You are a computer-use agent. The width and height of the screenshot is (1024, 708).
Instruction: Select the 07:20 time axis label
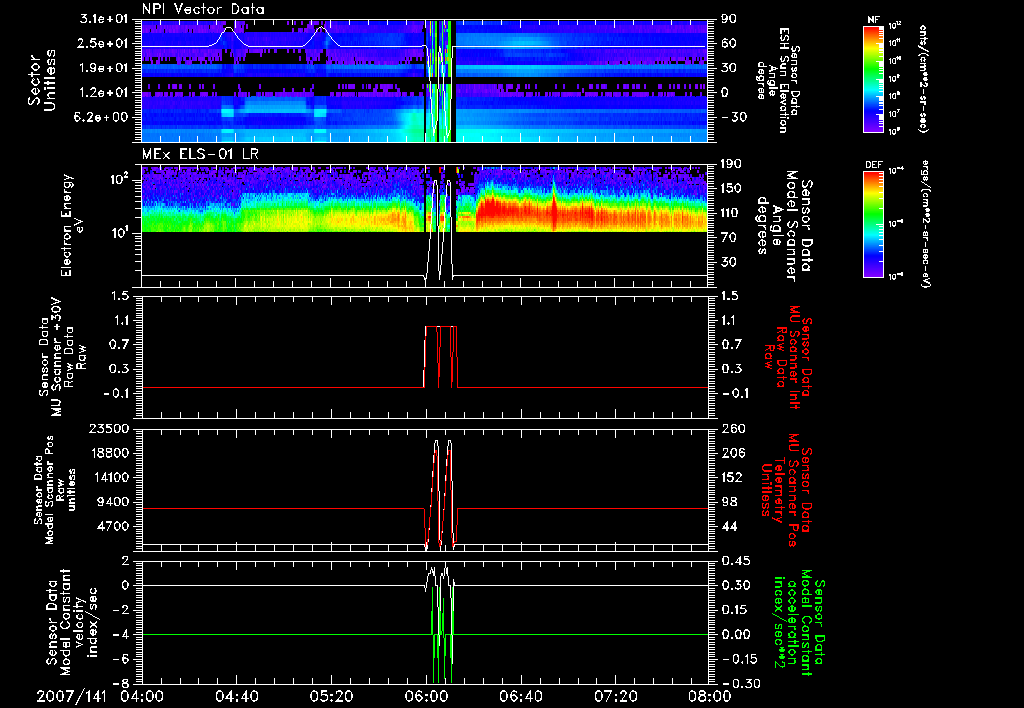[614, 694]
